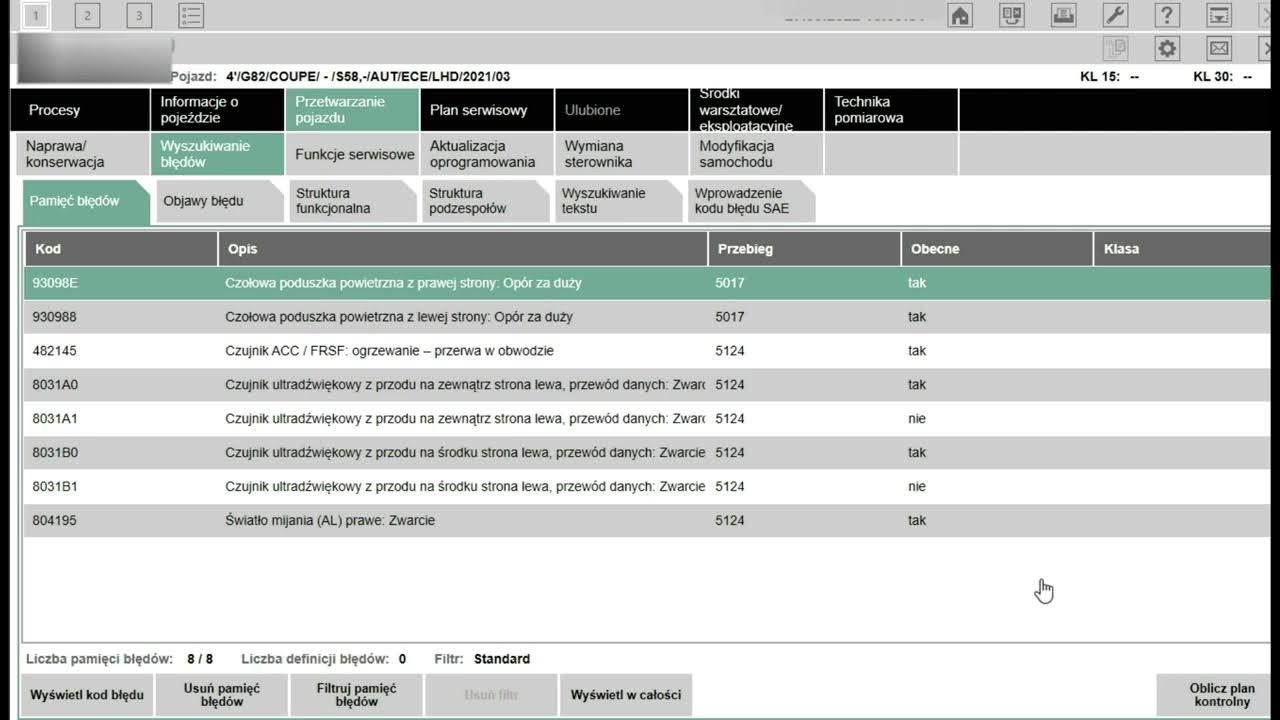This screenshot has width=1280, height=720.
Task: Open Środki warsztatowe/eksploatacyjne menu
Action: tap(756, 110)
